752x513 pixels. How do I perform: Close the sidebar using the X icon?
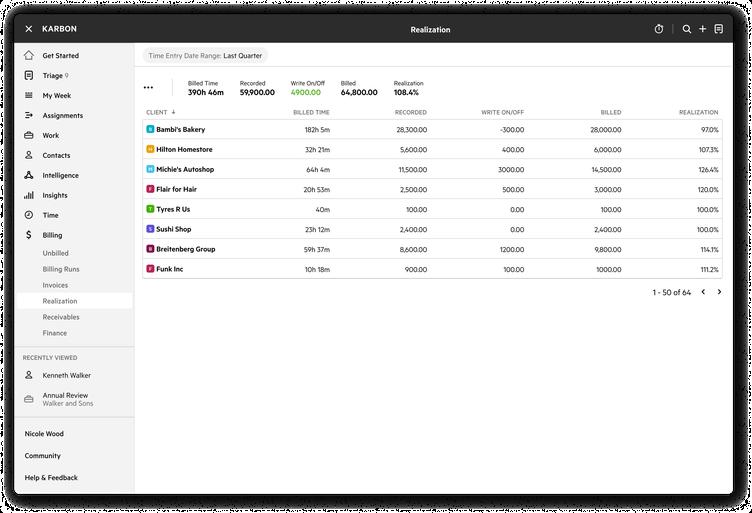pos(29,29)
